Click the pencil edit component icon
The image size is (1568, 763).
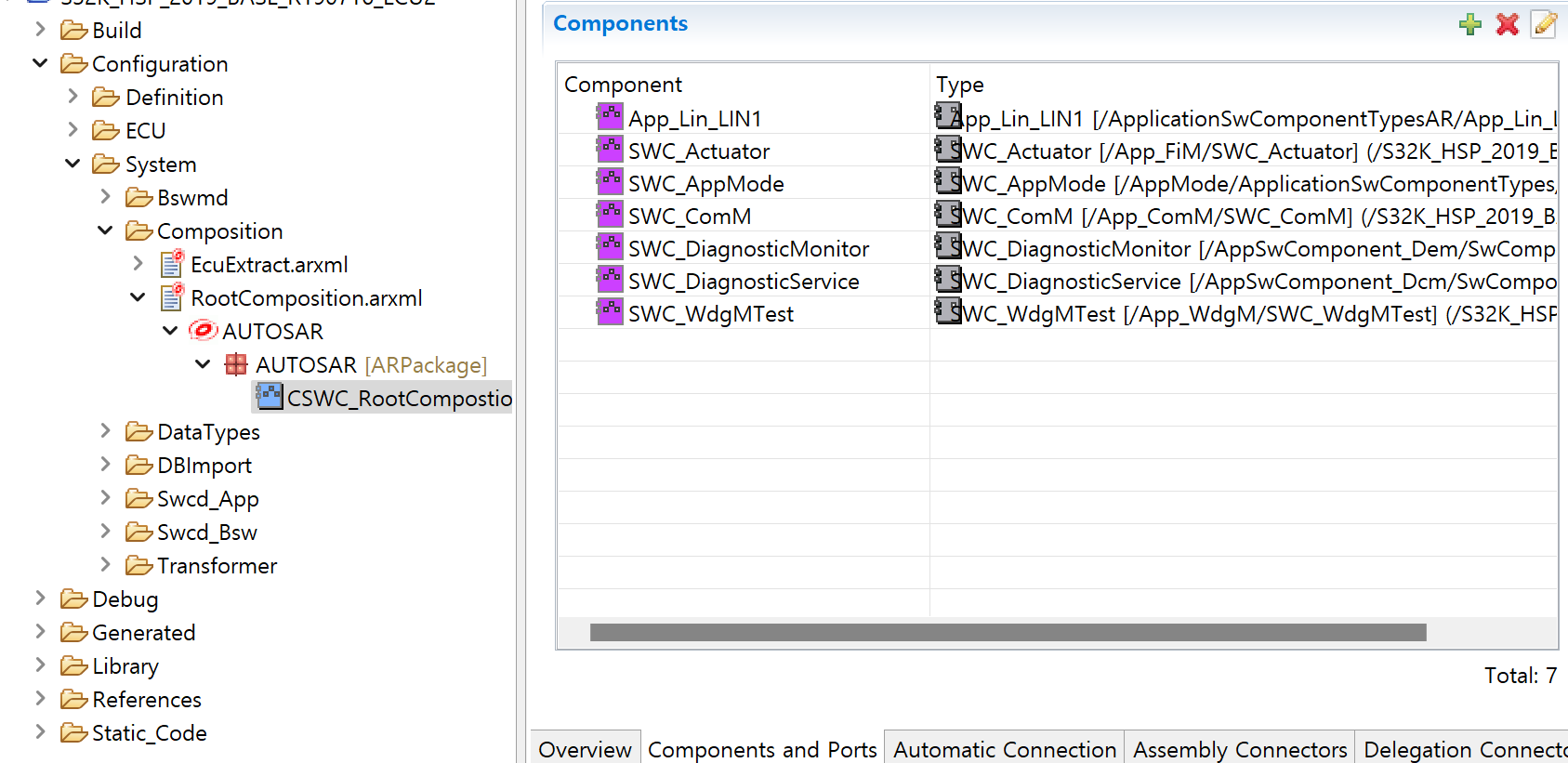pos(1545,24)
